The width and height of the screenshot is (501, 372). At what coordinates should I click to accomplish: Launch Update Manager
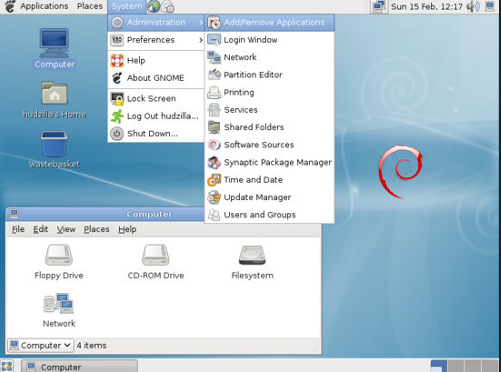[x=270, y=197]
